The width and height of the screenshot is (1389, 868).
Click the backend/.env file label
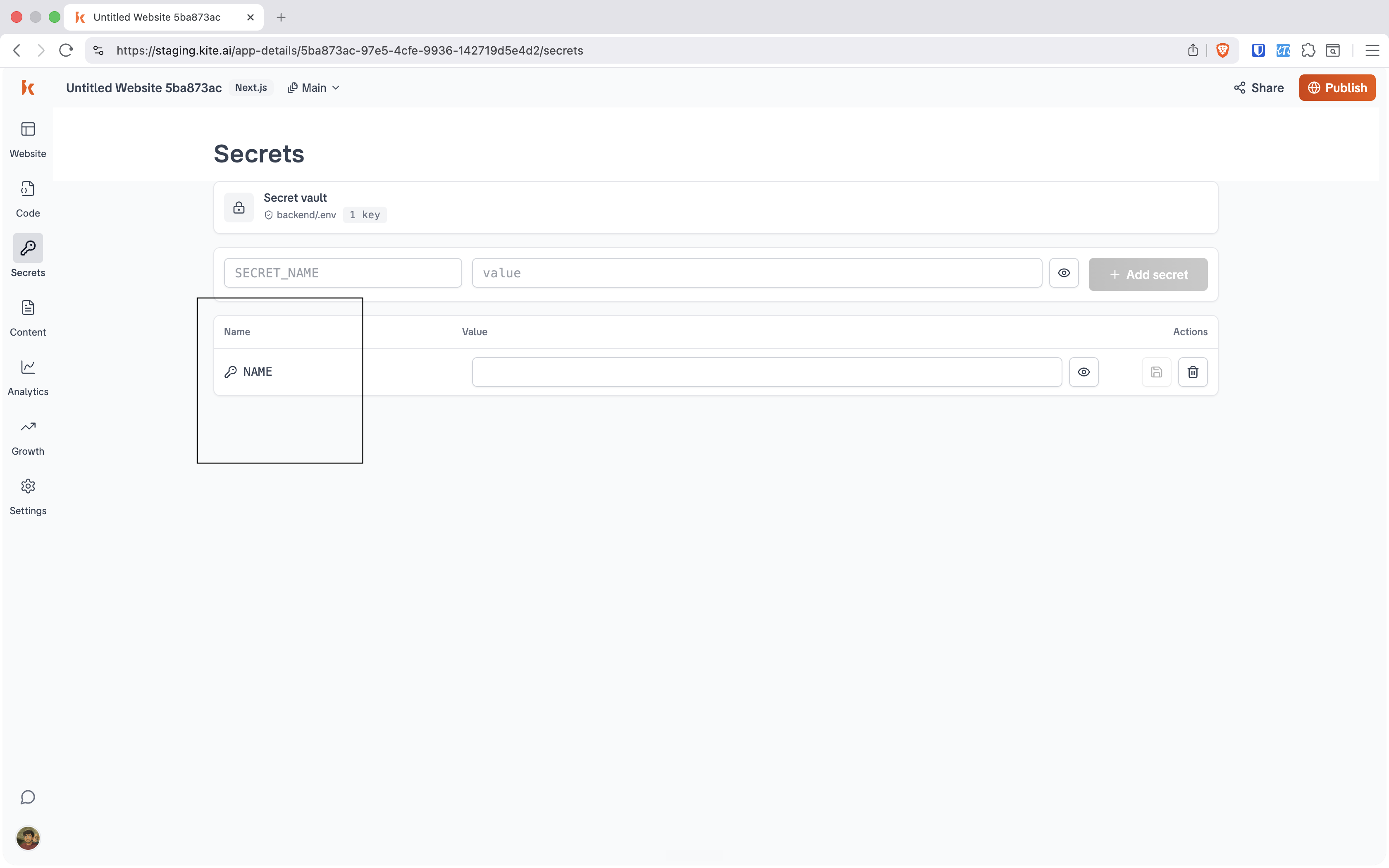[306, 215]
